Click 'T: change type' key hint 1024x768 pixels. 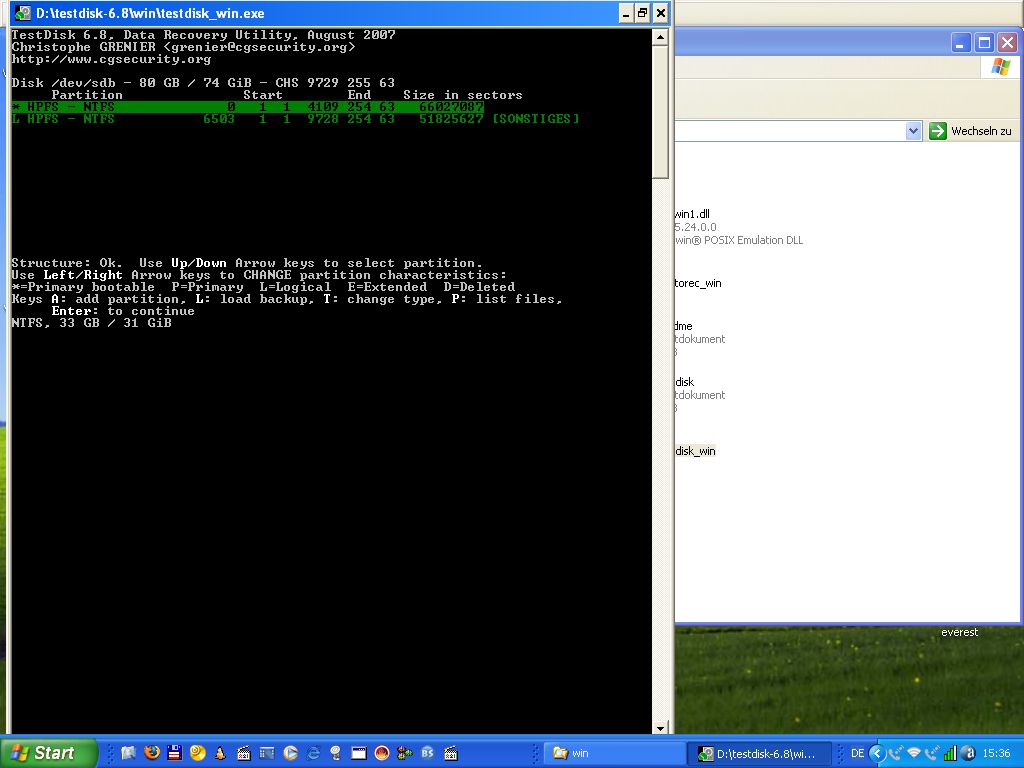point(383,299)
